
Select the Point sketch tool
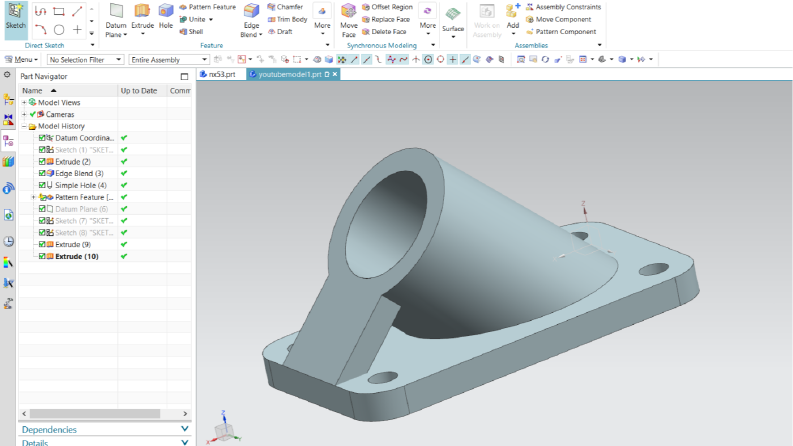point(77,30)
